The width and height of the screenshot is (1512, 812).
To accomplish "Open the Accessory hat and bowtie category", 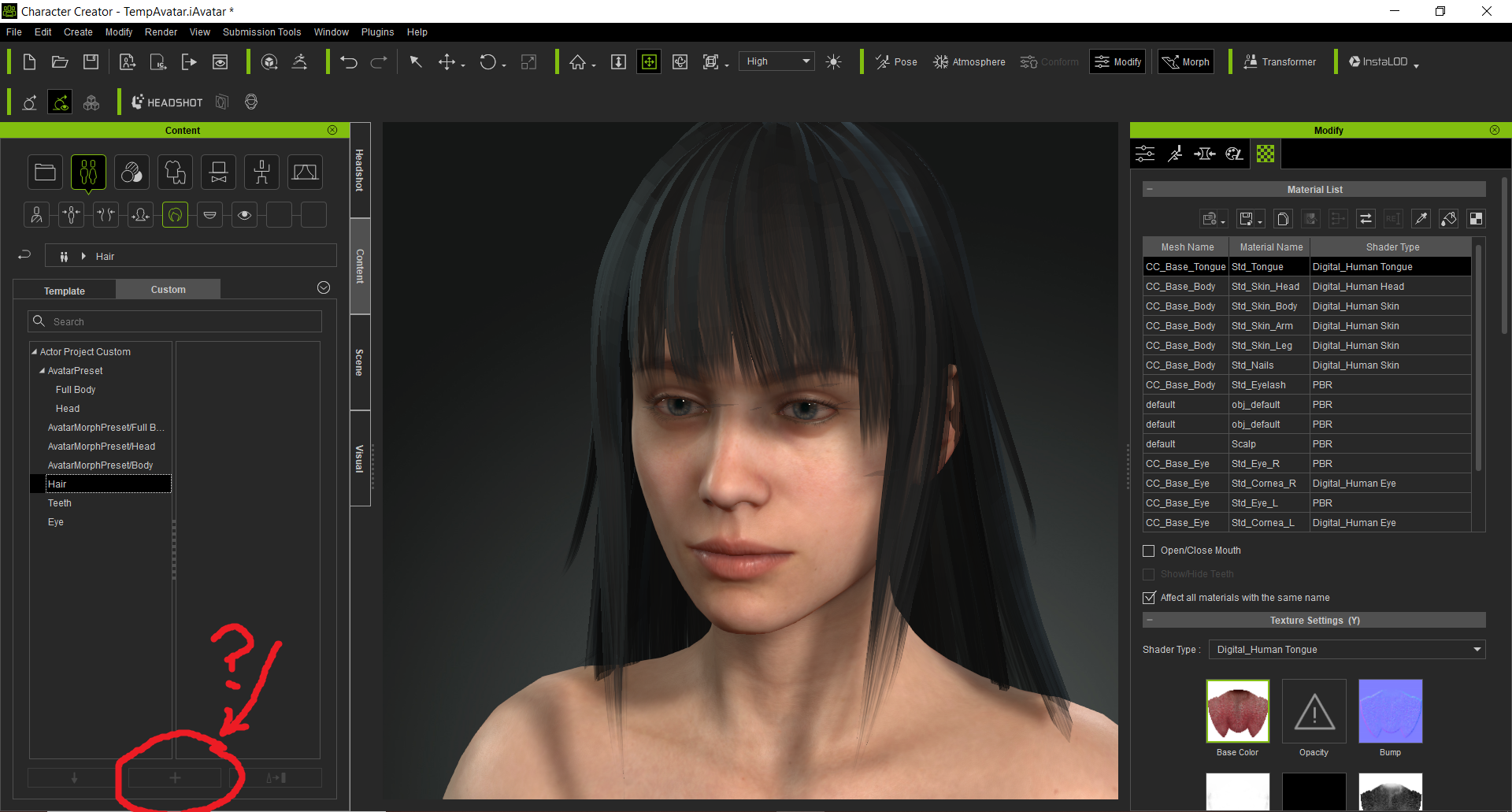I will [218, 172].
